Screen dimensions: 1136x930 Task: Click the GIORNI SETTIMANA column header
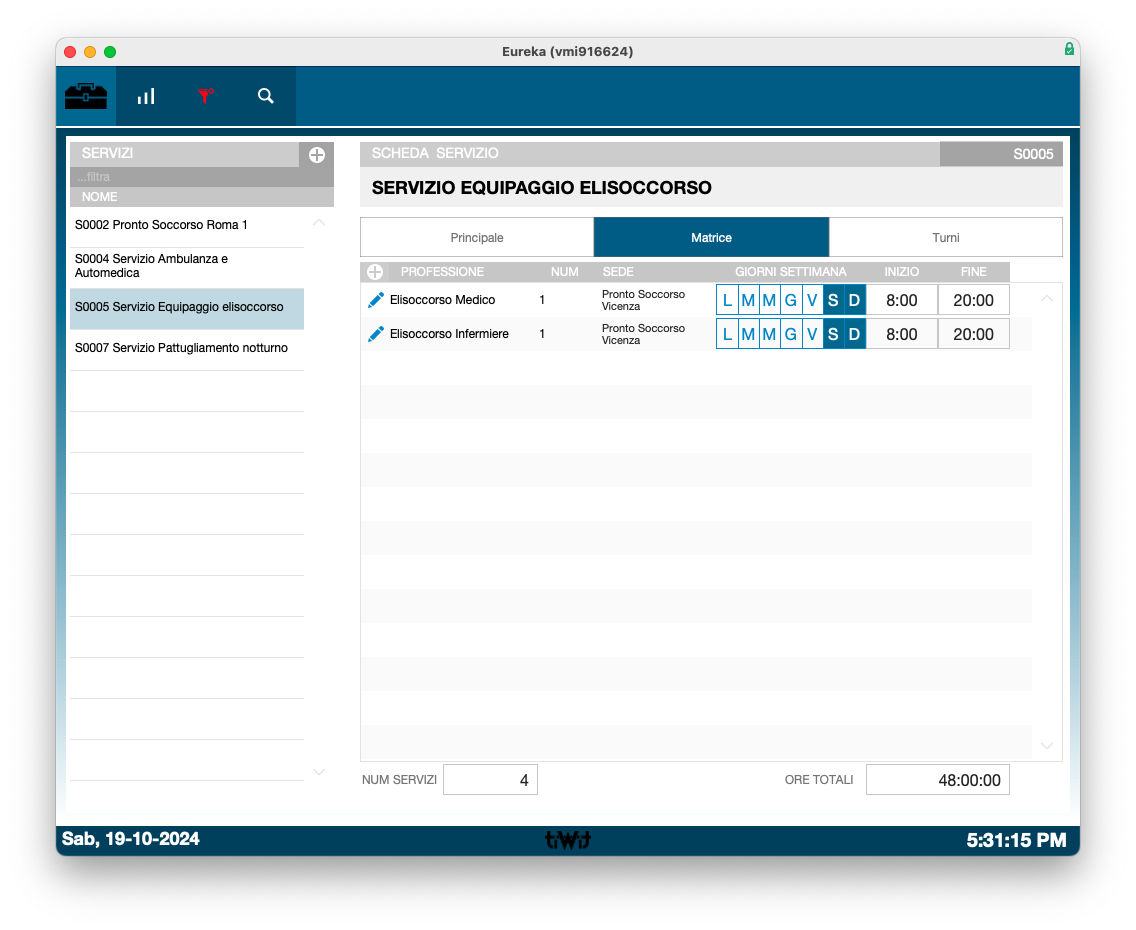point(790,272)
